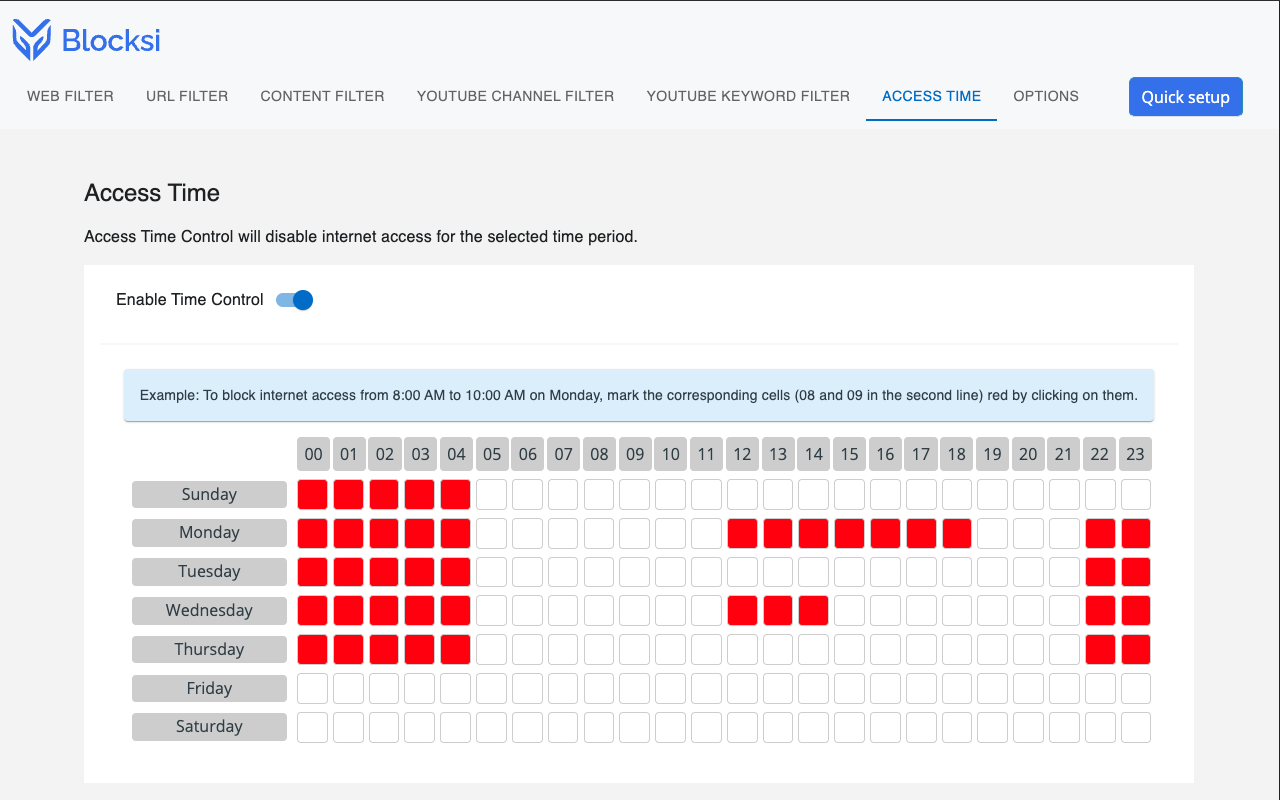Go to YOUTUBE KEYWORD FILTER tab
The width and height of the screenshot is (1280, 800).
coord(748,96)
